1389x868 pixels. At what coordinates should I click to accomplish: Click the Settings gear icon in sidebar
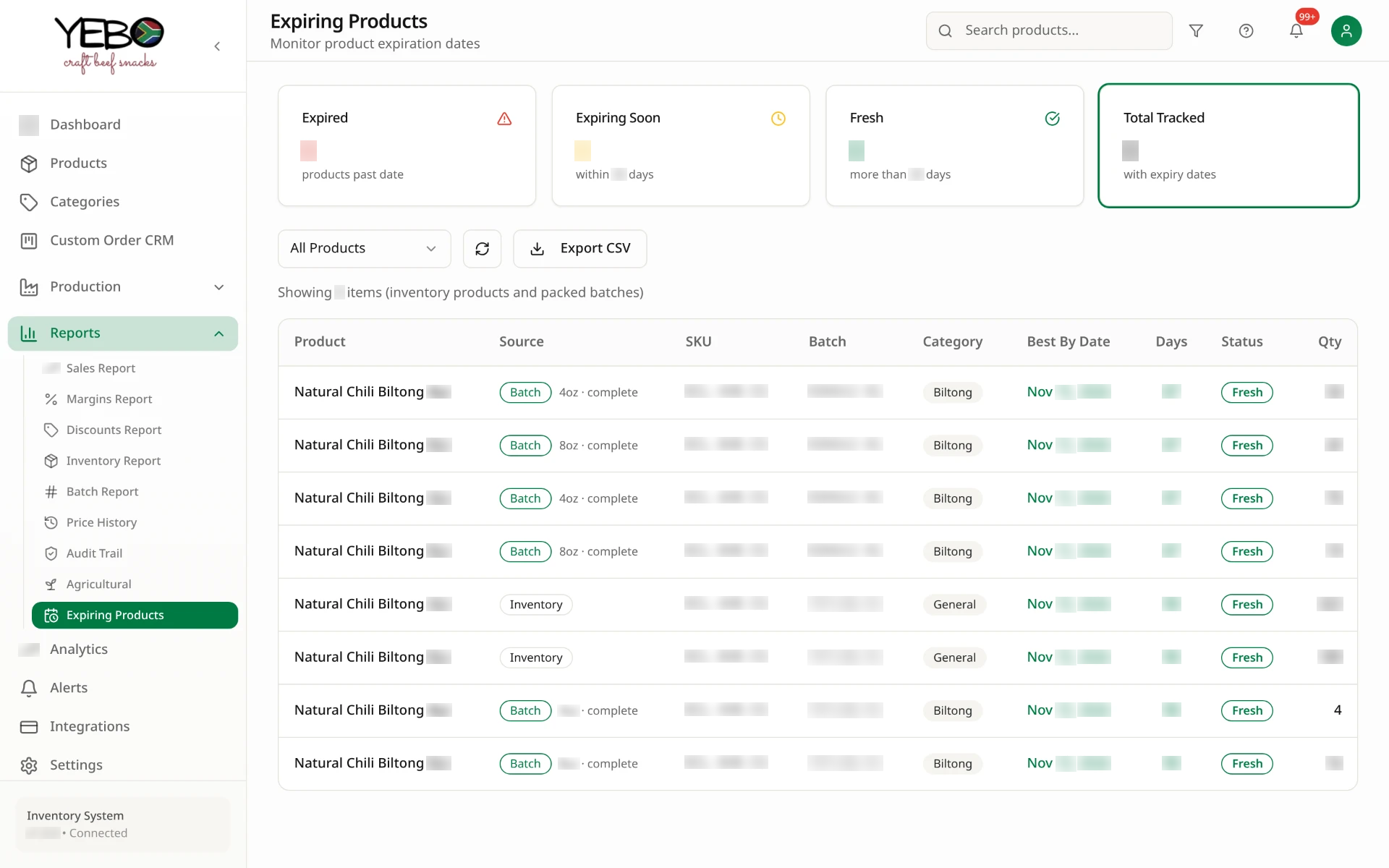click(29, 765)
